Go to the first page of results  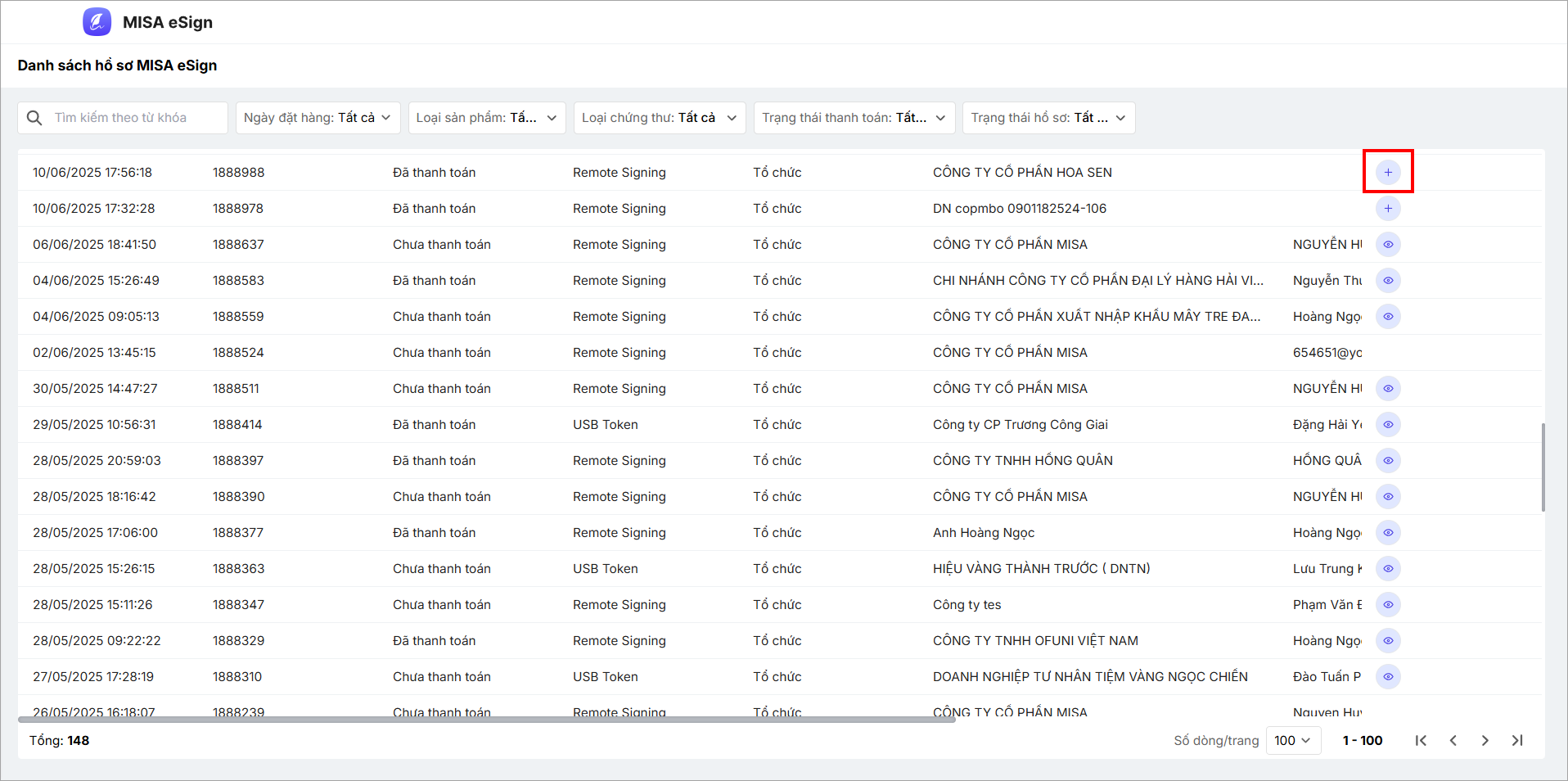[1421, 740]
